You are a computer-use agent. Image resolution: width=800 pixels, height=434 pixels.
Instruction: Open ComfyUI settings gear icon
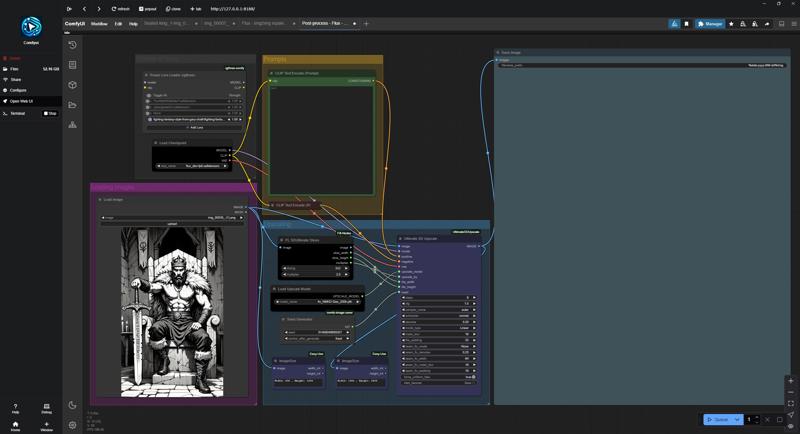72,425
